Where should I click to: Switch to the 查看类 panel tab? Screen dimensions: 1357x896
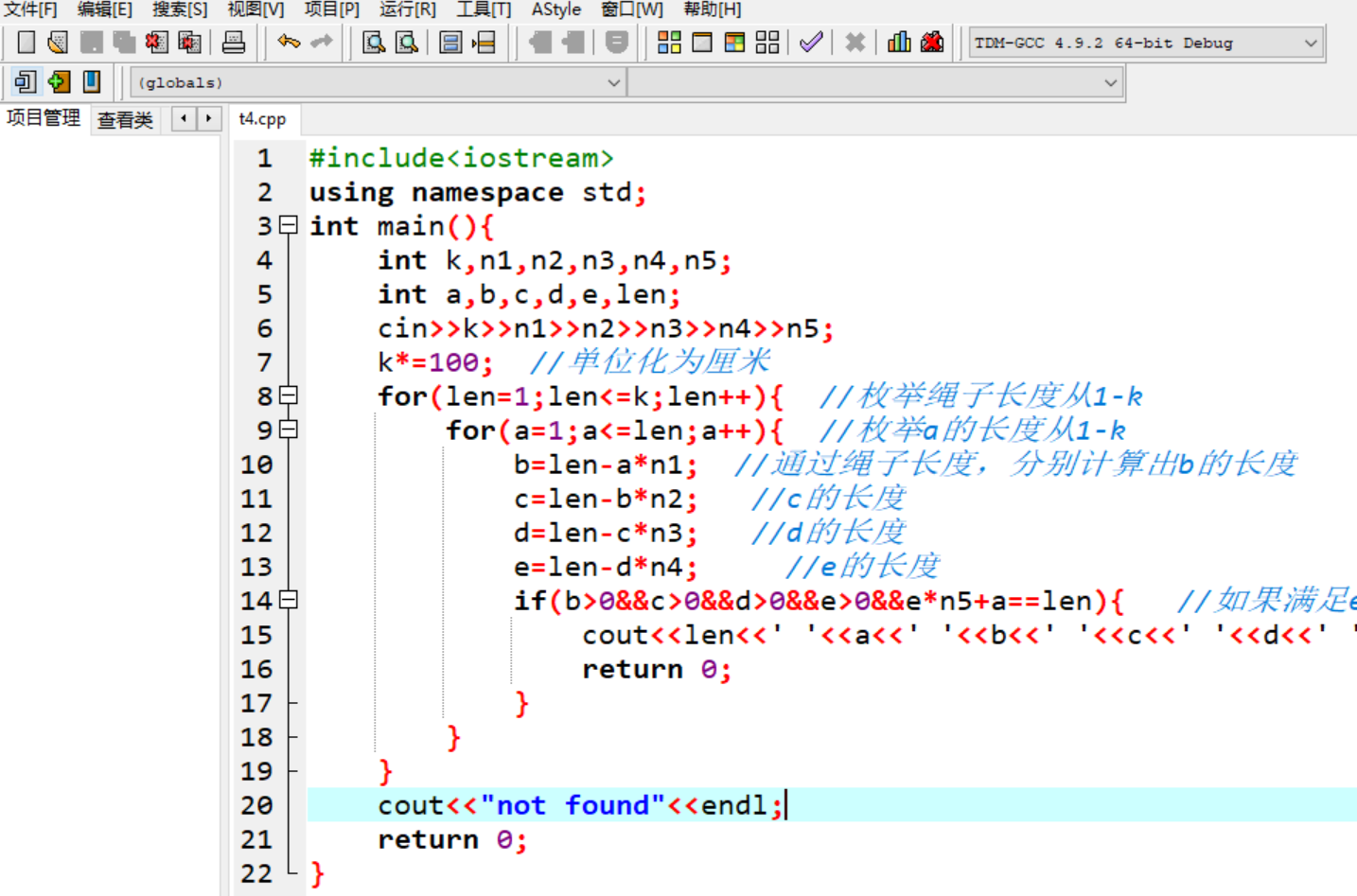125,120
